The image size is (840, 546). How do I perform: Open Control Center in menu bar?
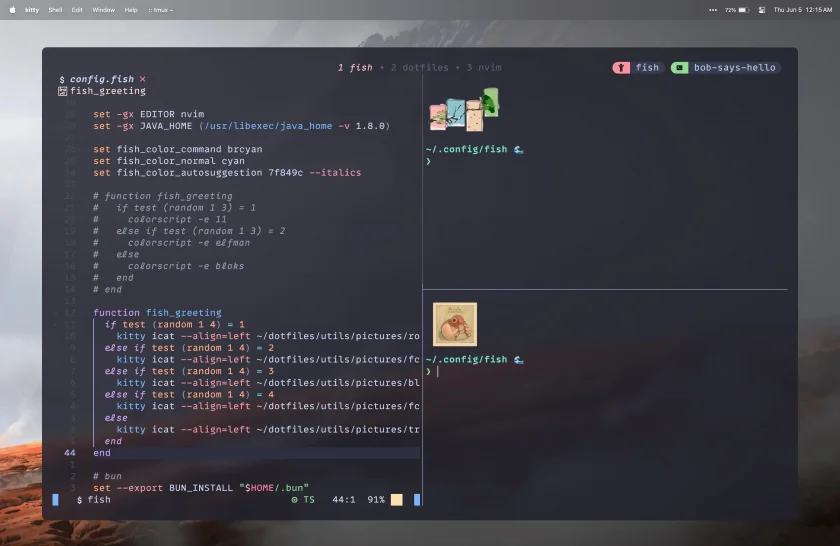(762, 10)
